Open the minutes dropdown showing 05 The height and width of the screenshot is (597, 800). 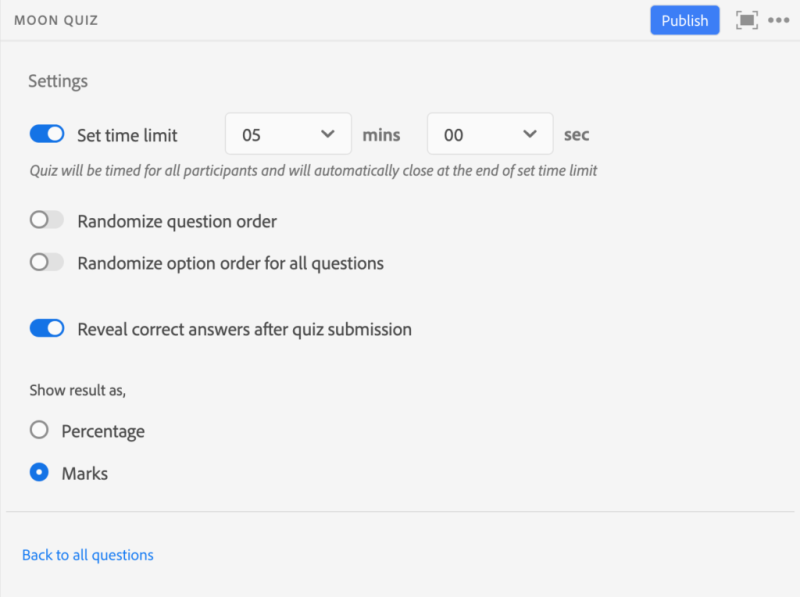[287, 134]
